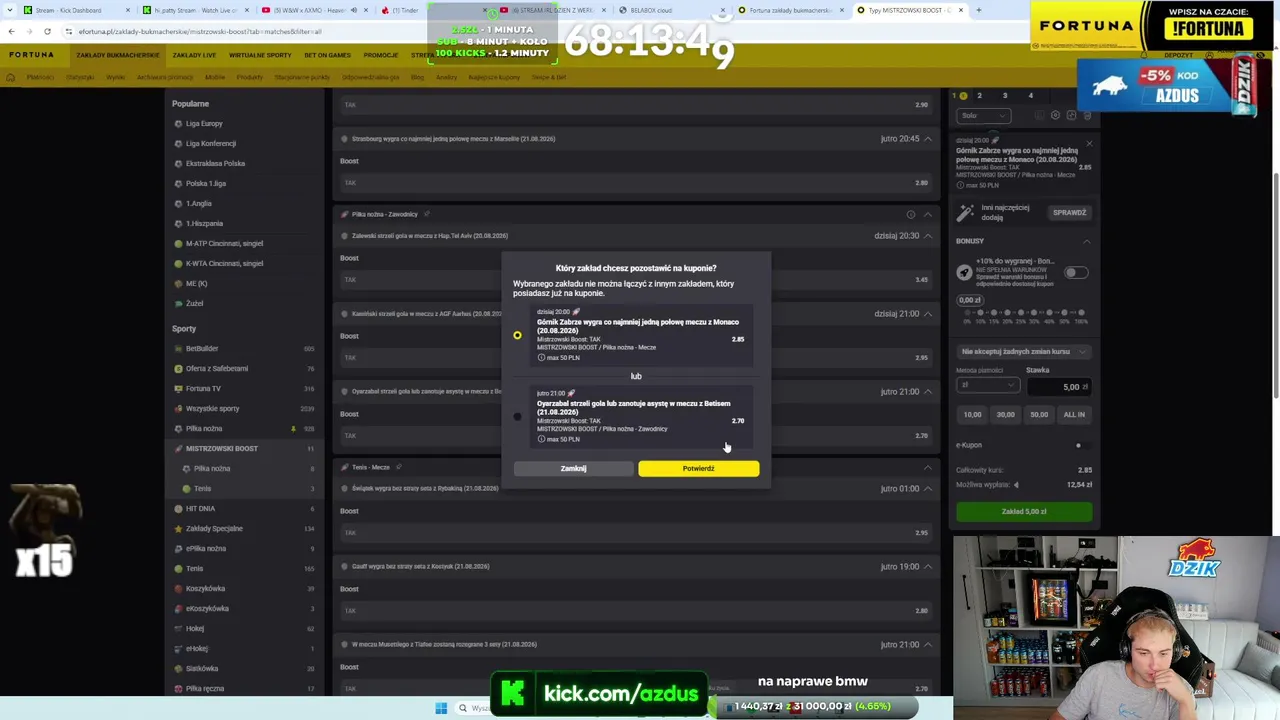1280x720 pixels.
Task: Expand the MISTRZOWSKI BOOST category
Action: tap(222, 449)
